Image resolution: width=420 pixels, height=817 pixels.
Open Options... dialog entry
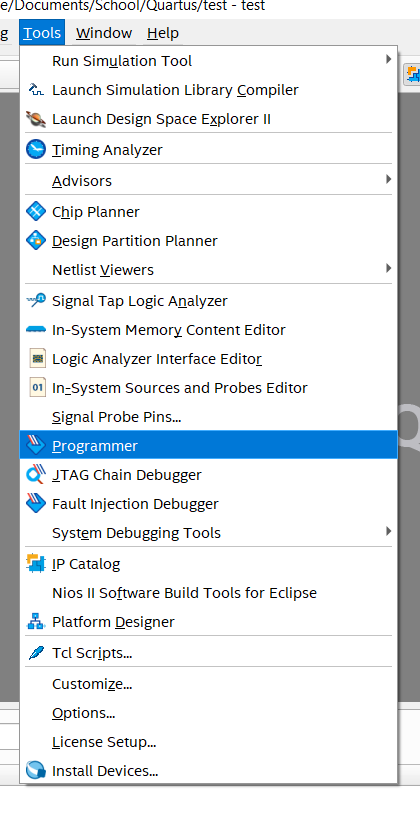(x=208, y=713)
